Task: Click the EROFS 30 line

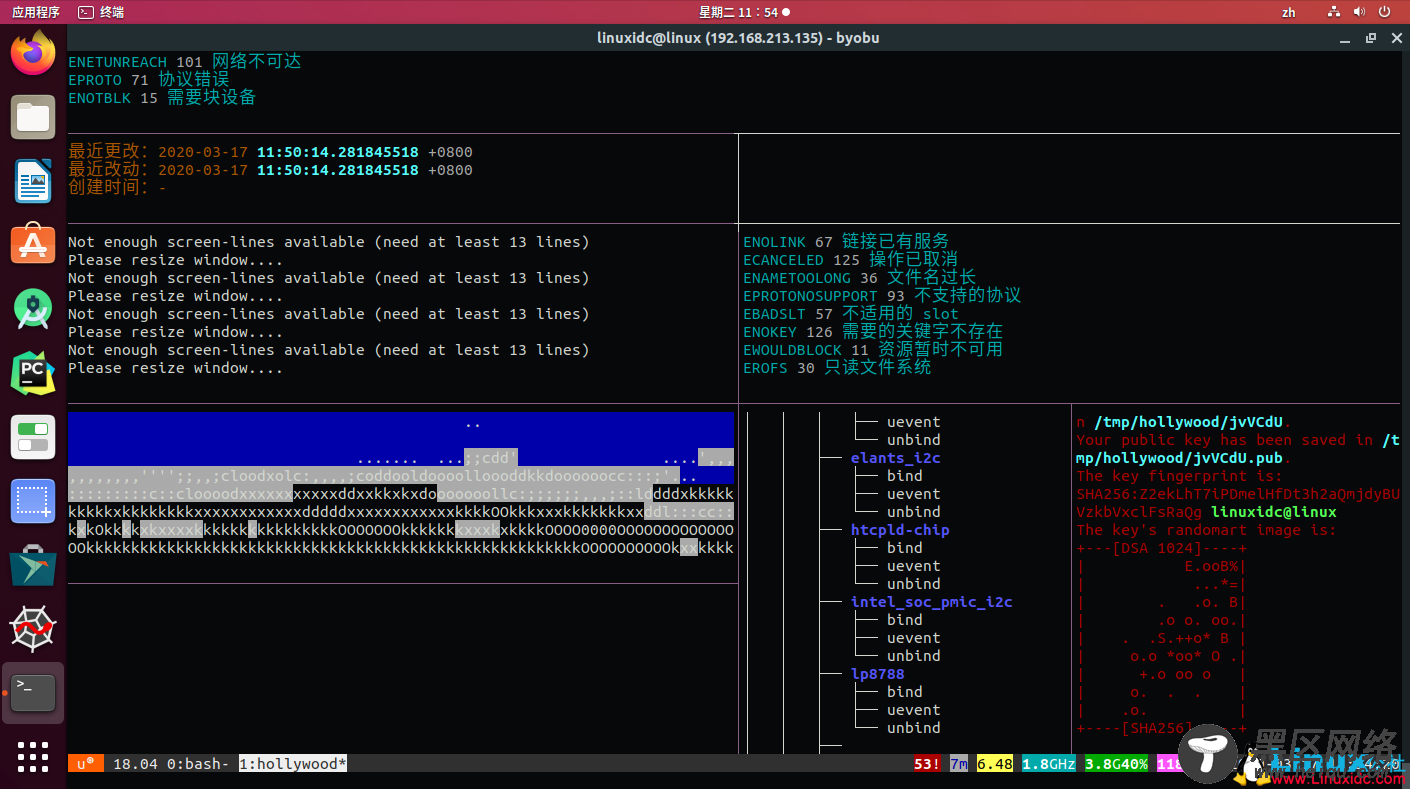Action: pos(837,368)
